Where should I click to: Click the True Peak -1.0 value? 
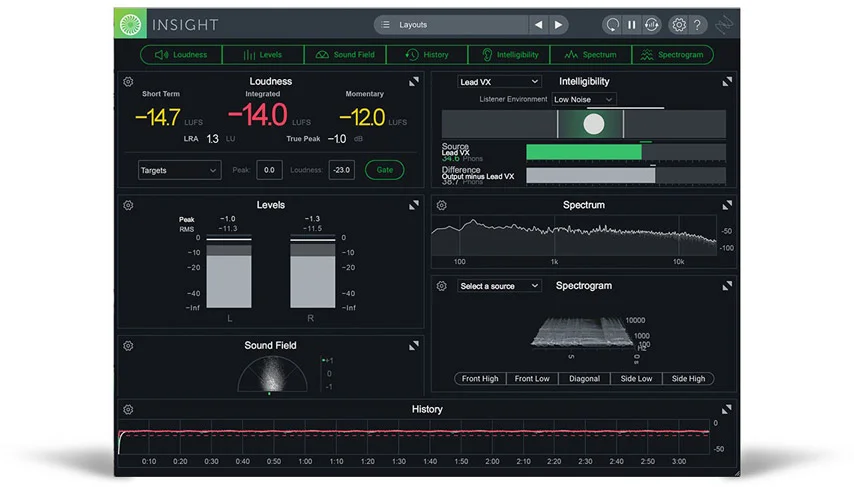tap(337, 139)
